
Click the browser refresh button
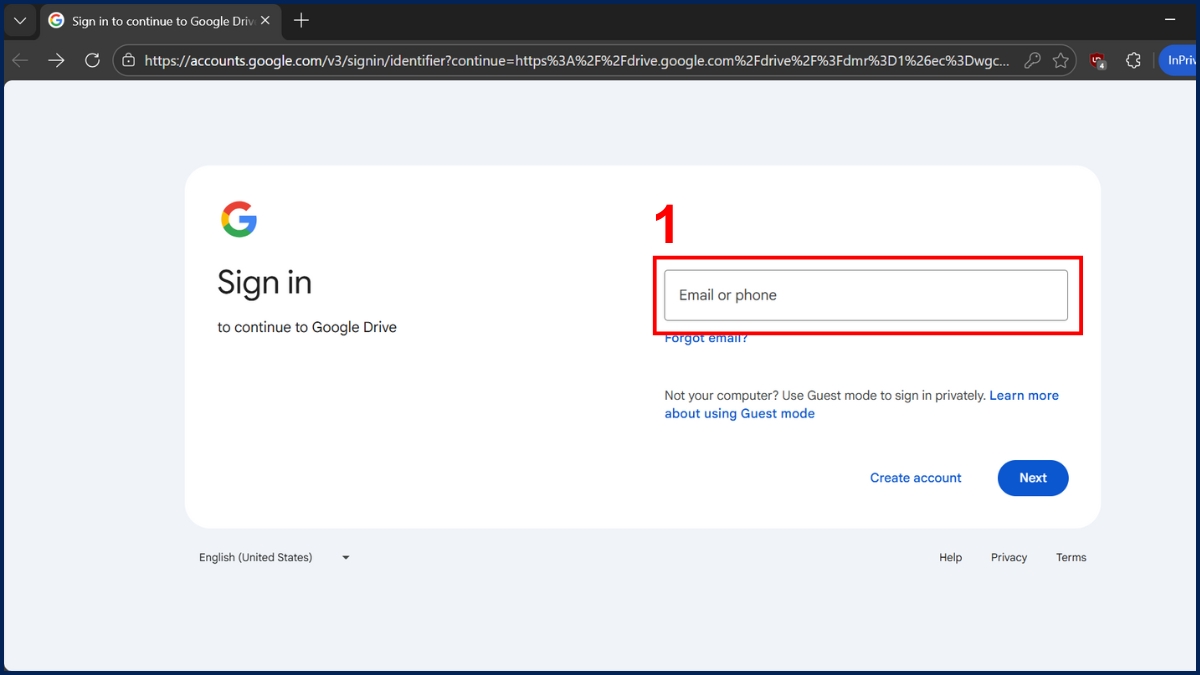92,61
